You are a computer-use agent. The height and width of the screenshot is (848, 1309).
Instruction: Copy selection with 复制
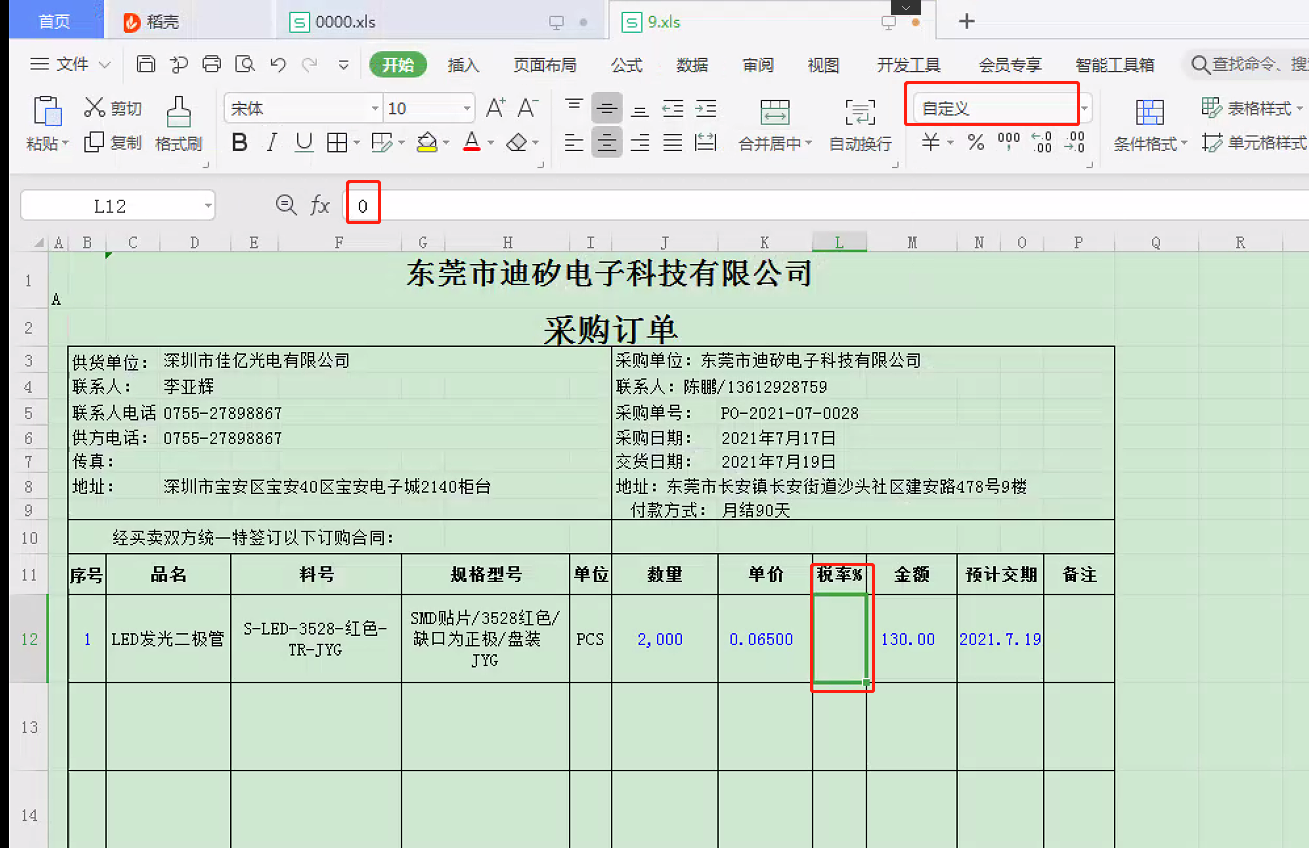113,143
